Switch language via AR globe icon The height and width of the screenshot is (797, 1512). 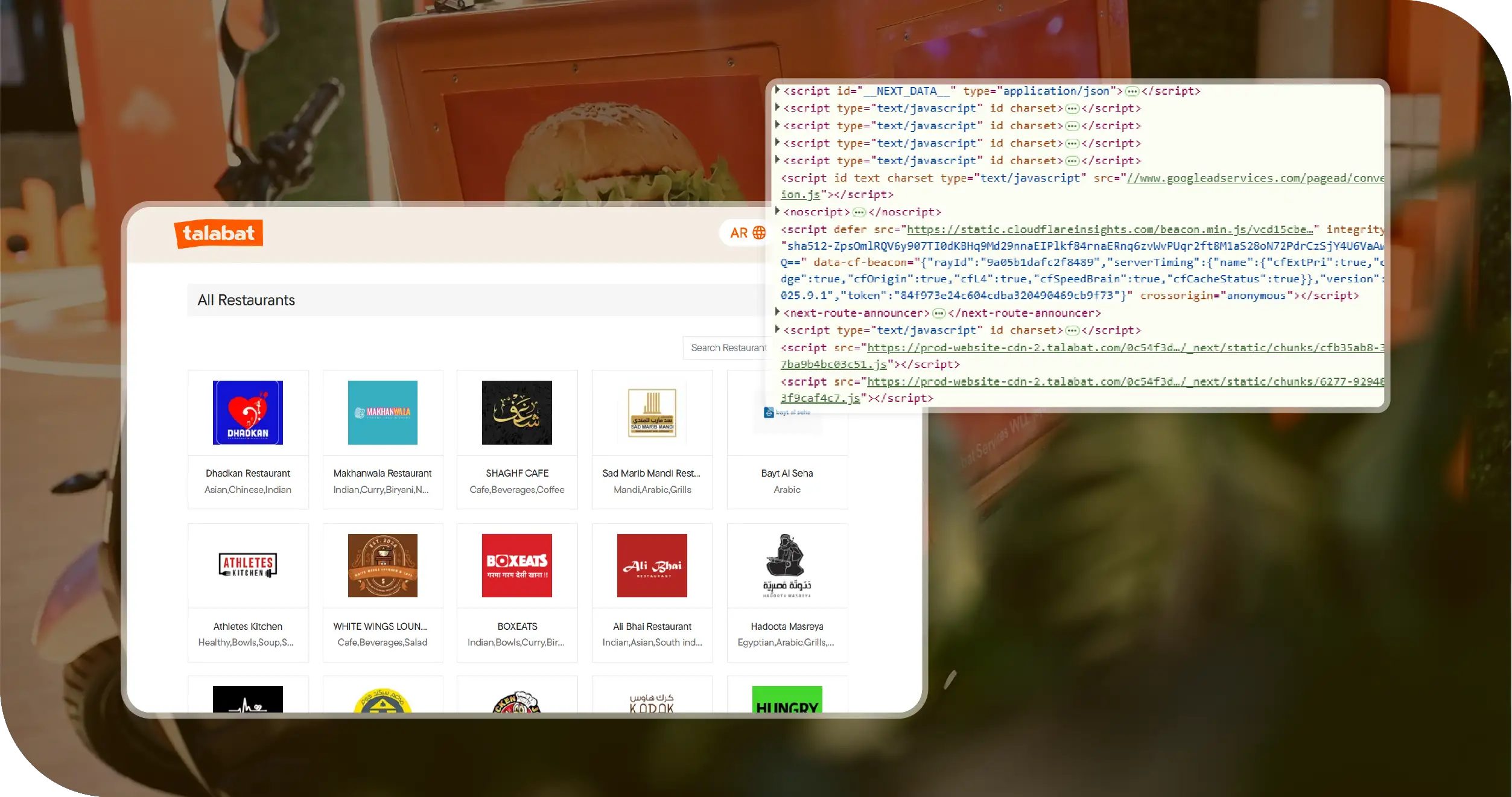tap(758, 233)
